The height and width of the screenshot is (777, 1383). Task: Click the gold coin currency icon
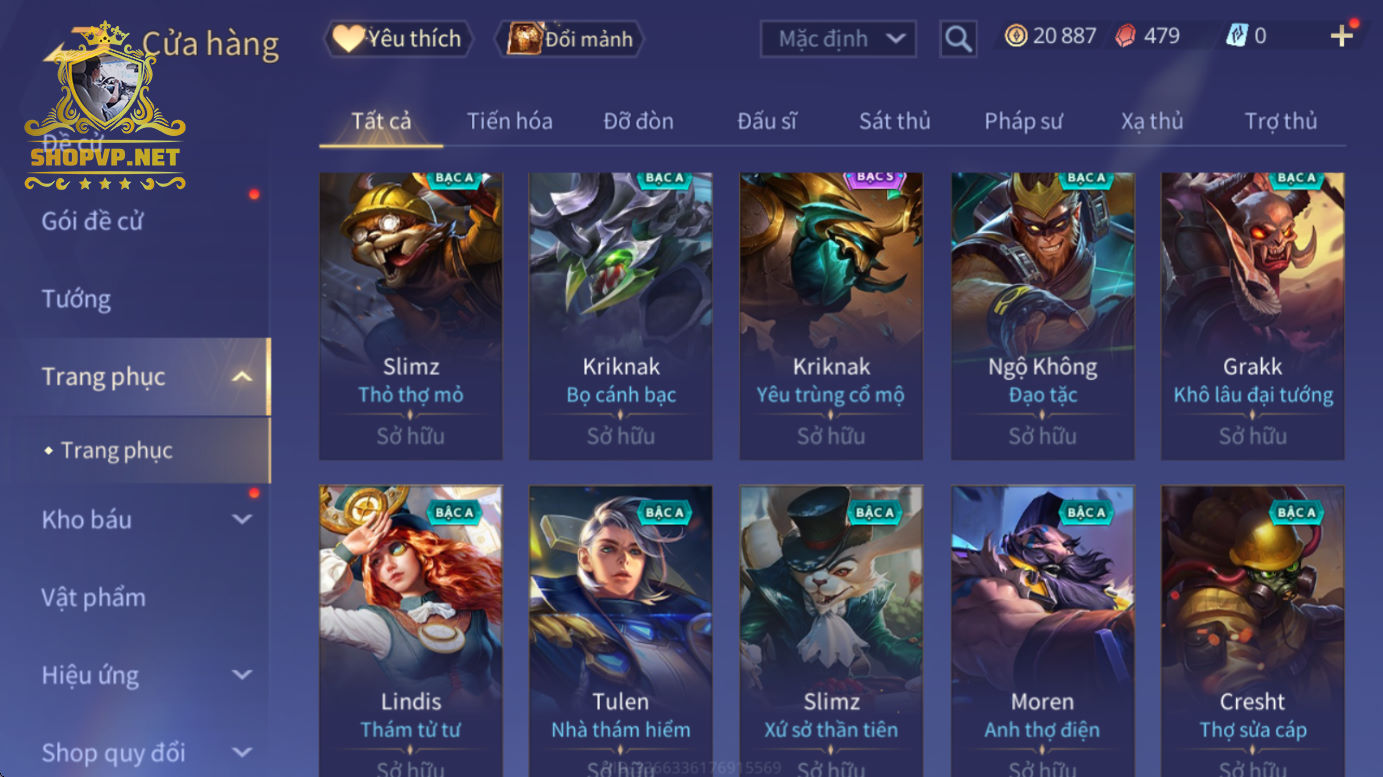pyautogui.click(x=1016, y=36)
